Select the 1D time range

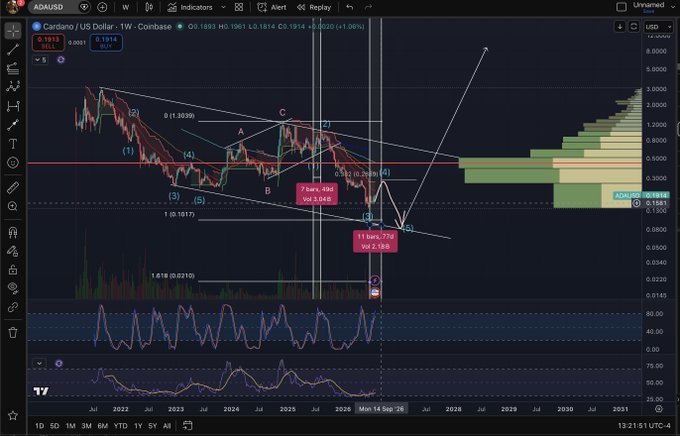click(39, 426)
